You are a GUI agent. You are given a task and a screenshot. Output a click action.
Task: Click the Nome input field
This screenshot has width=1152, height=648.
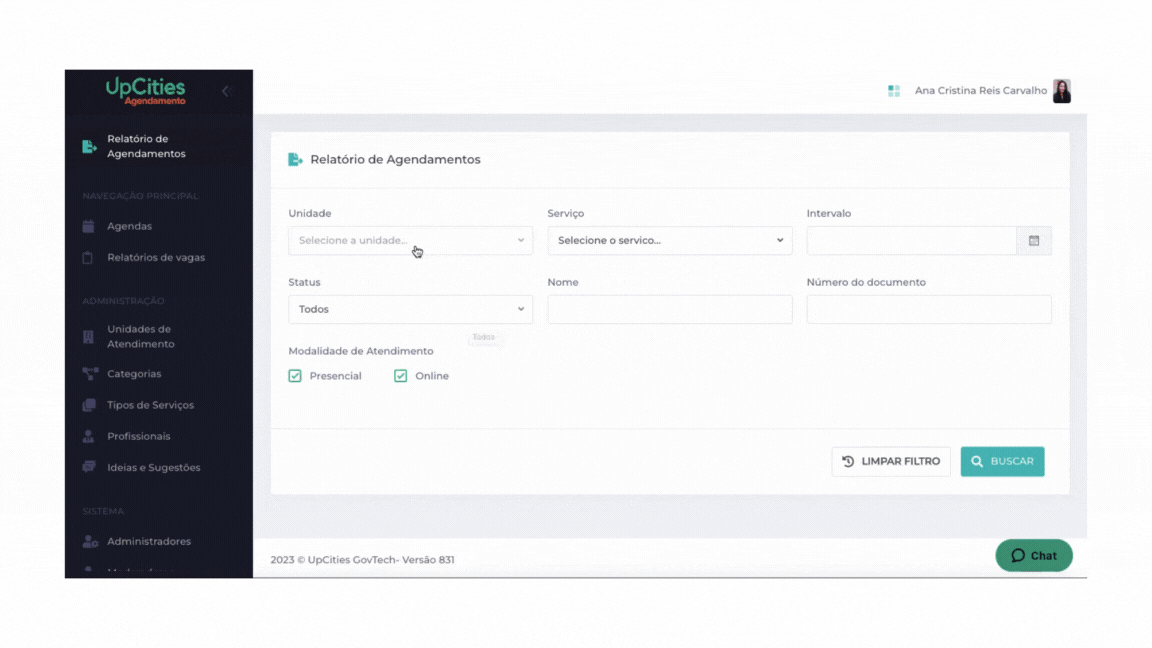[x=670, y=309]
